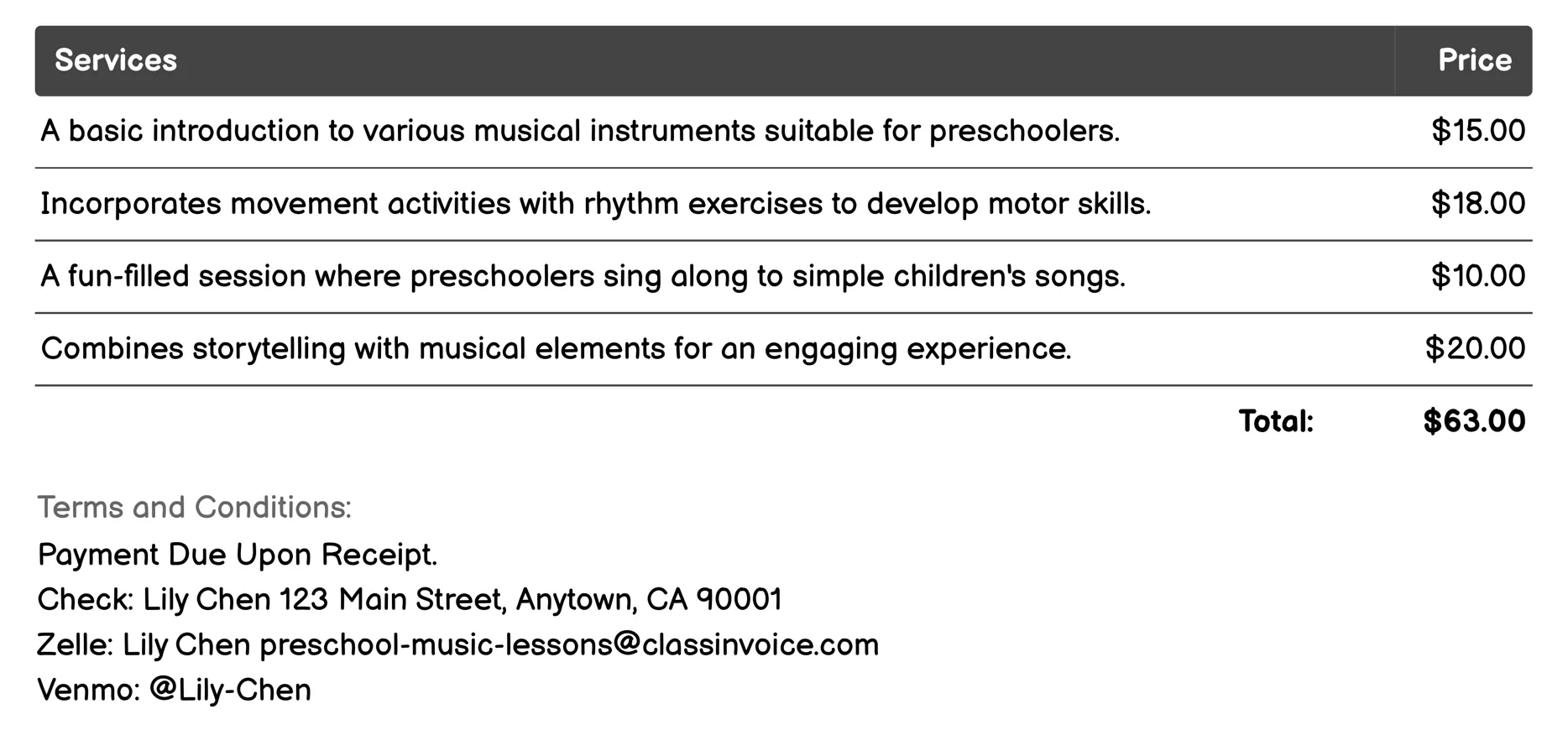This screenshot has height=730, width=1568.
Task: Click the $20.00 price
Action: pyautogui.click(x=1475, y=348)
